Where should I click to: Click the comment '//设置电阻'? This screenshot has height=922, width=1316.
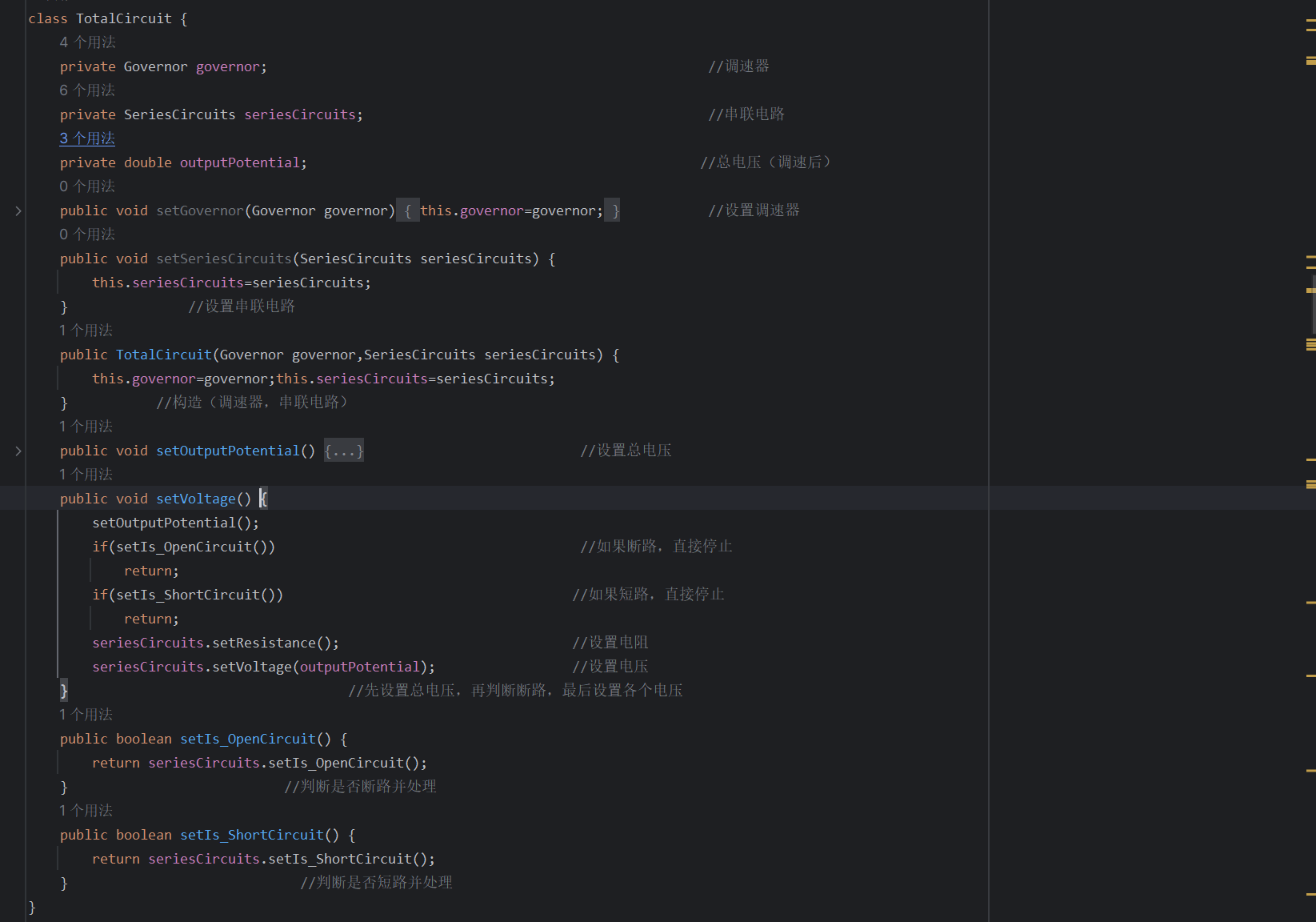click(x=610, y=642)
